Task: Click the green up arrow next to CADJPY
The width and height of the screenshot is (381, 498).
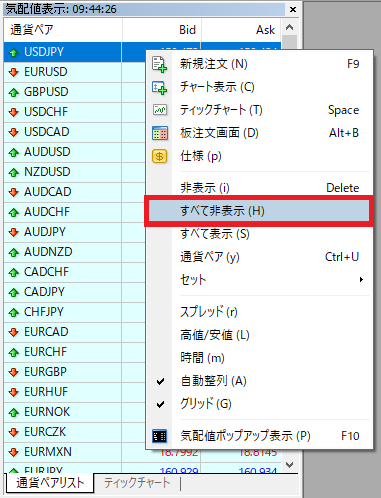Action: pyautogui.click(x=14, y=292)
